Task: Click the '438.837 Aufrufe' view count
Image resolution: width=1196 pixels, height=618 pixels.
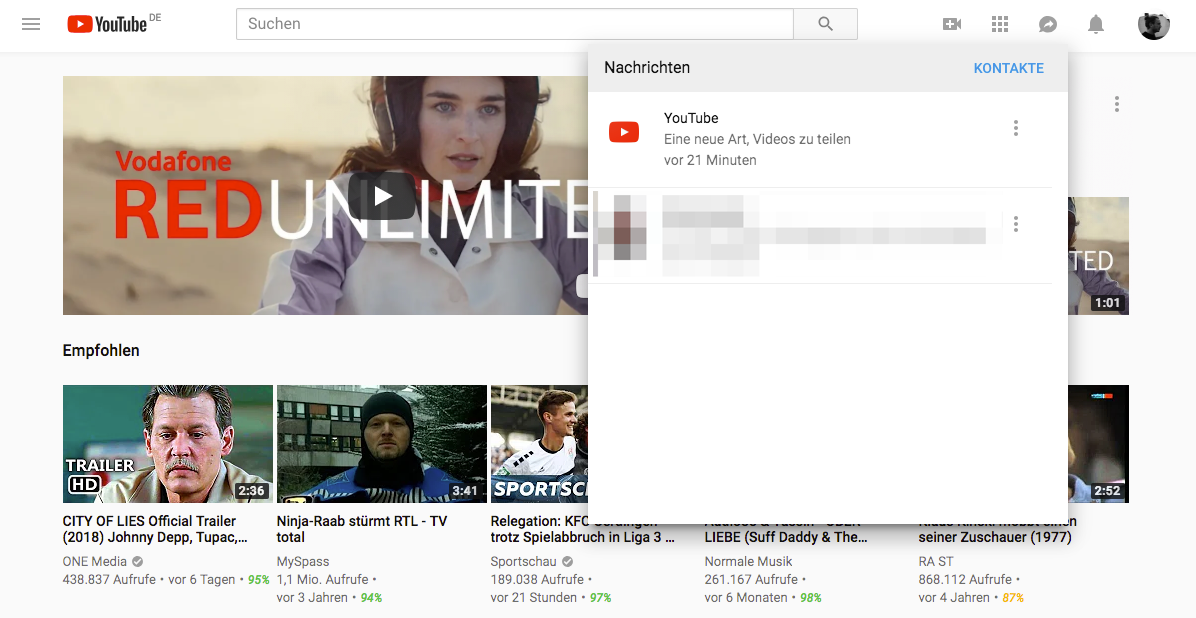Action: pyautogui.click(x=109, y=580)
